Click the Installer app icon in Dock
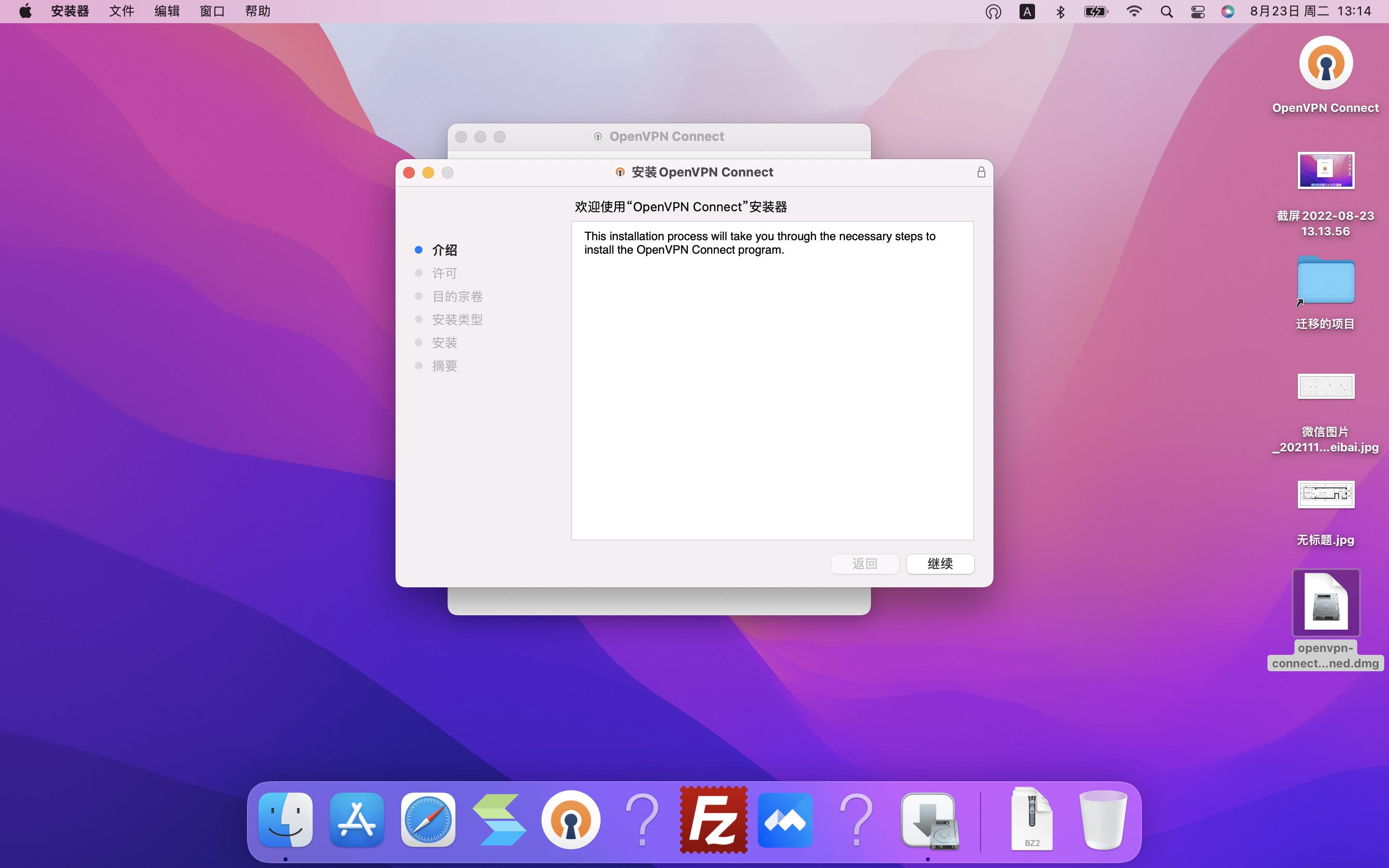Screen dimensions: 1389x868 (x=930, y=821)
